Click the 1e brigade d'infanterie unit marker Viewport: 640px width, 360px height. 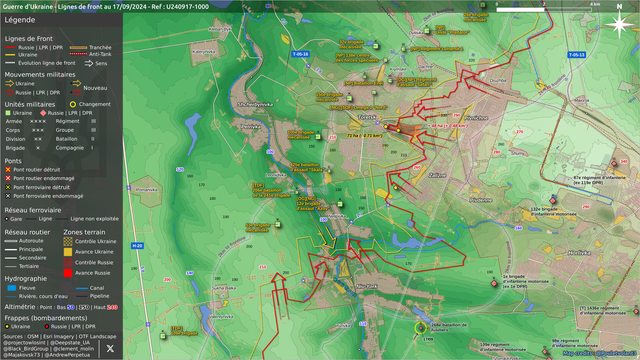[494, 283]
